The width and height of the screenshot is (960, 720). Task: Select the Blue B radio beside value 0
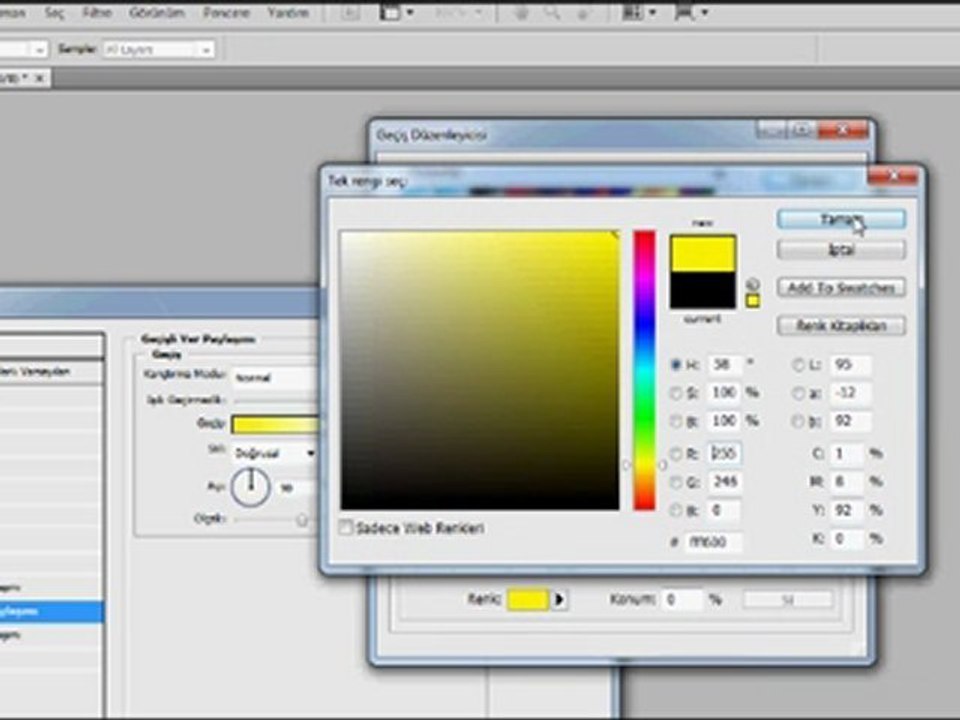click(675, 510)
